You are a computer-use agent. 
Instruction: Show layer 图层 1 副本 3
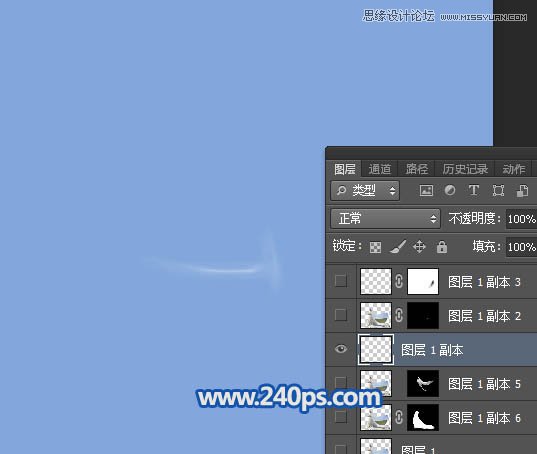pos(340,281)
